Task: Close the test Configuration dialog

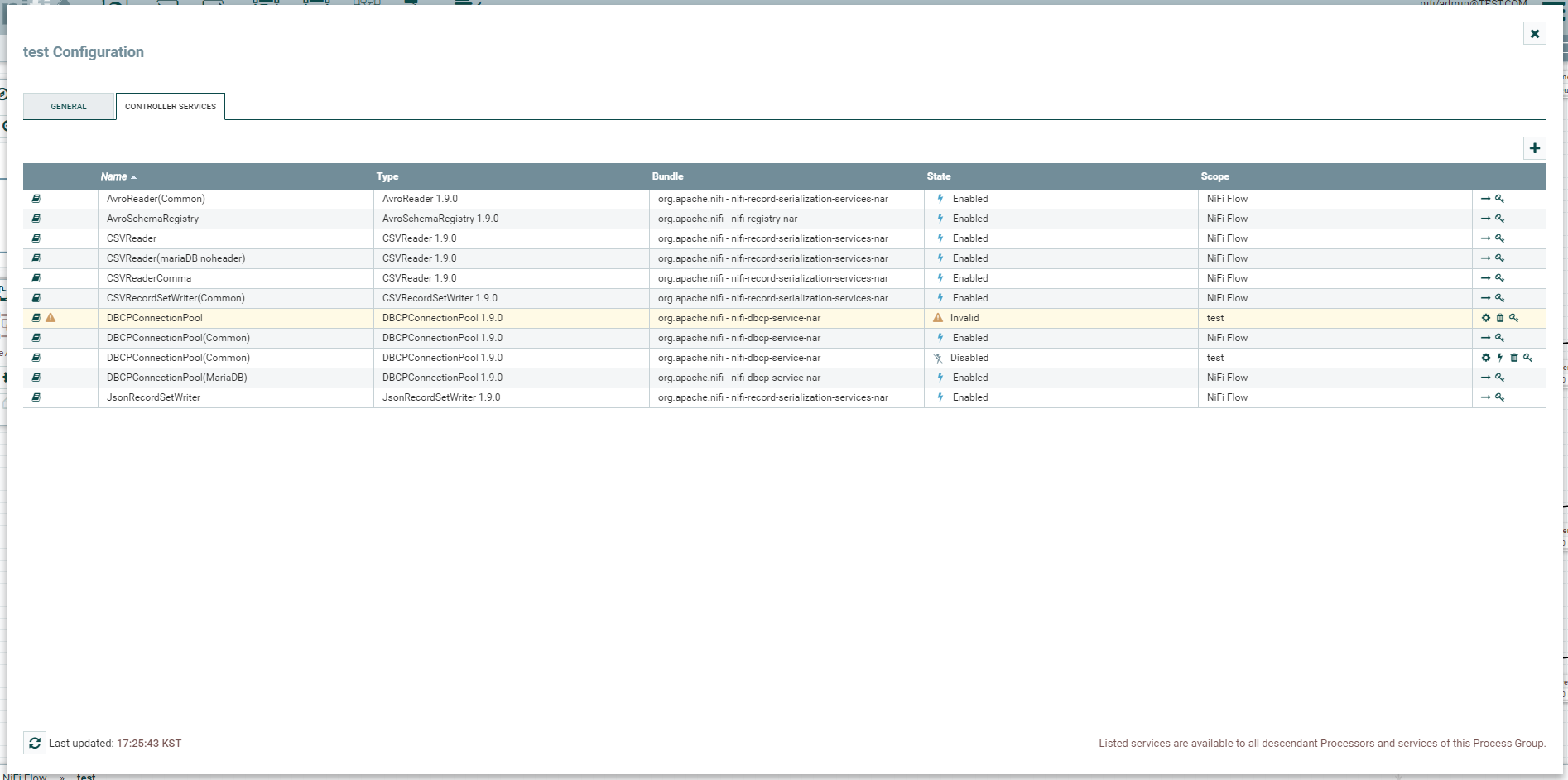Action: [1535, 33]
